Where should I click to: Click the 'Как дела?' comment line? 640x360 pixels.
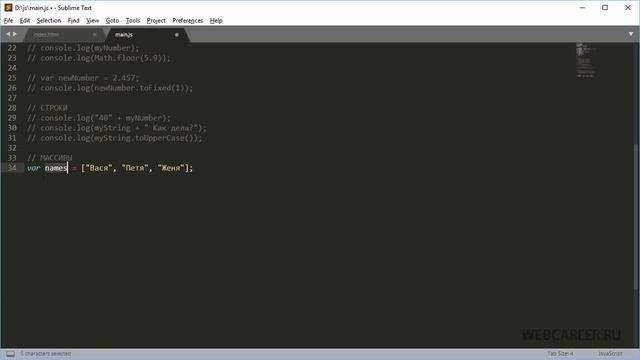click(x=117, y=128)
